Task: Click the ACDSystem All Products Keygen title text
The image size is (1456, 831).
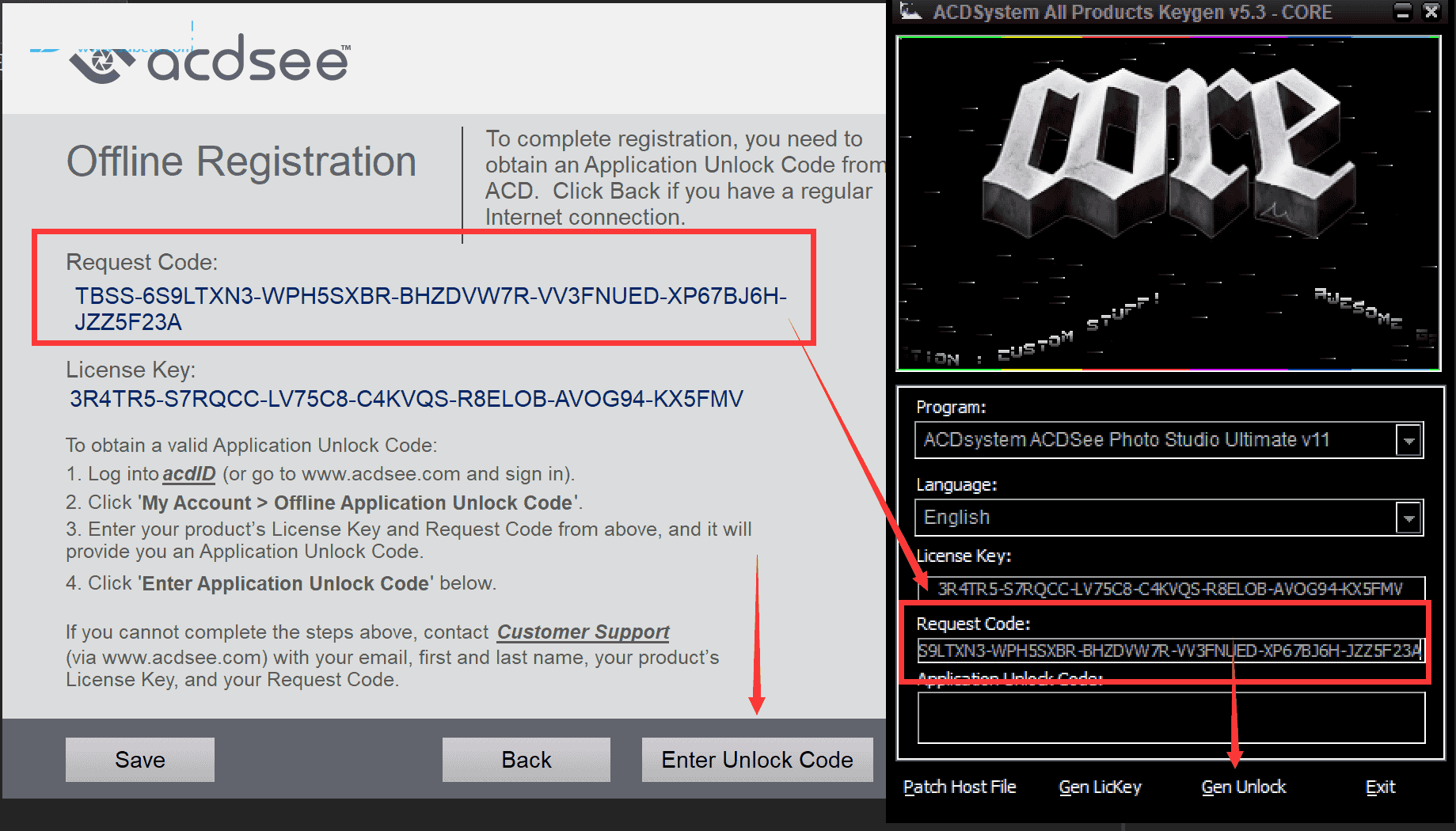Action: 1133,12
